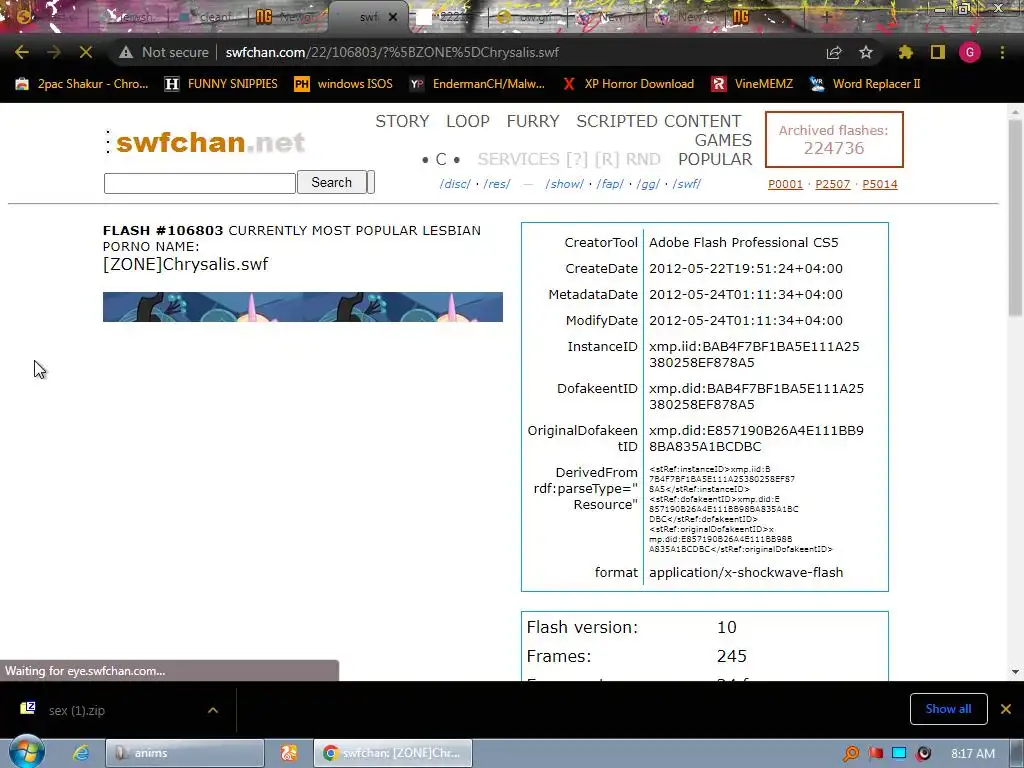Click the Adobe Flash Professional CS5 text
The image size is (1024, 768).
(x=743, y=242)
